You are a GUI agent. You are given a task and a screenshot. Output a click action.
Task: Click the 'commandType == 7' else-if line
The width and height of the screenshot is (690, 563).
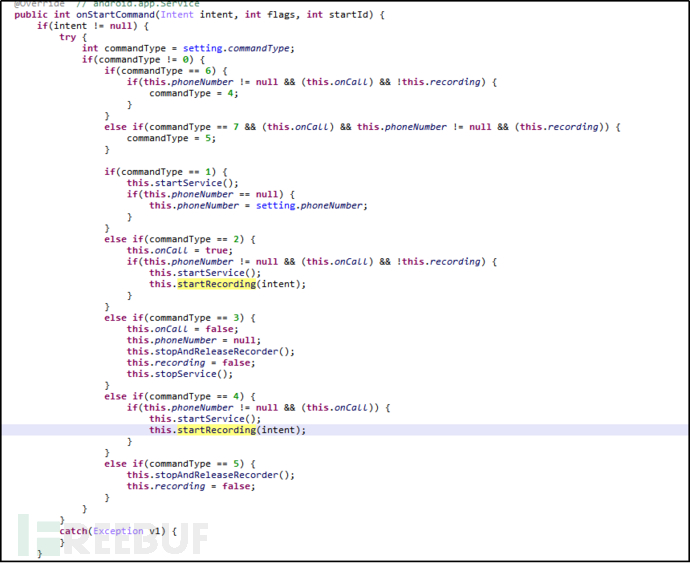coord(362,127)
